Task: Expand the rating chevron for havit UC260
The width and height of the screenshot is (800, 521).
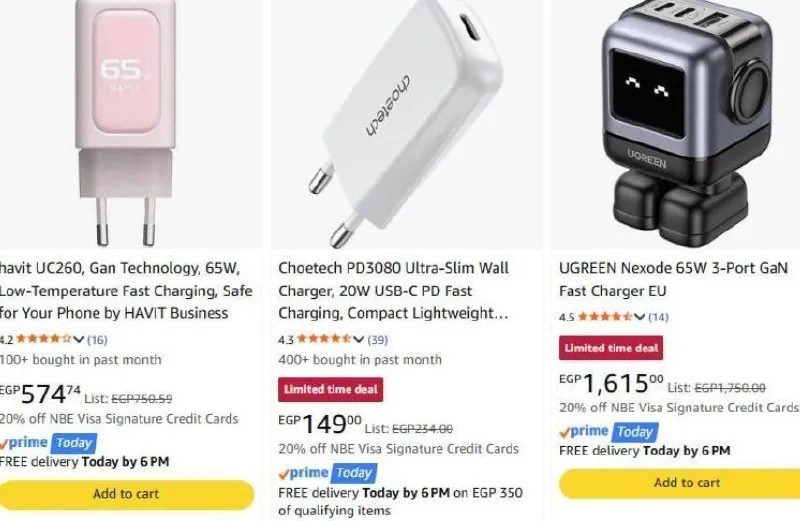Action: (78, 339)
